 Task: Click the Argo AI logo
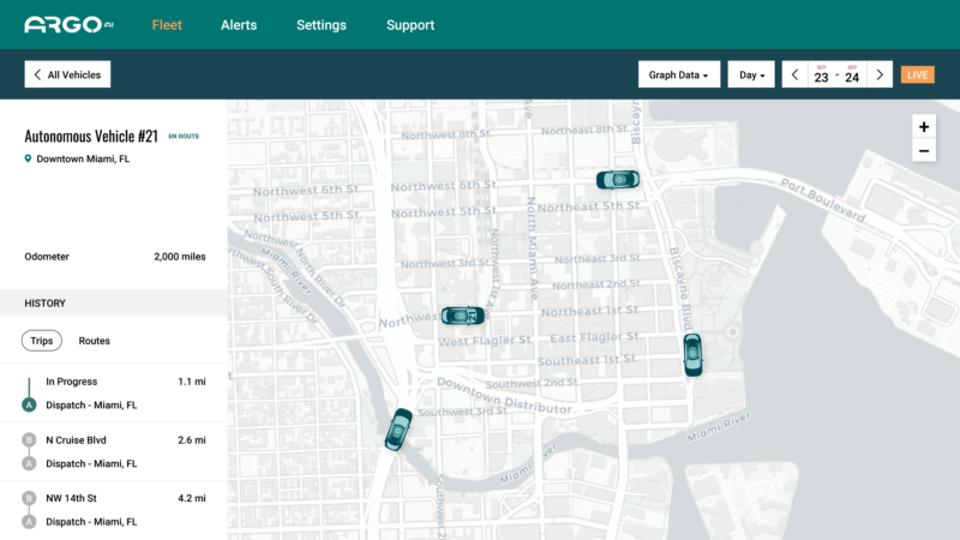click(x=68, y=25)
